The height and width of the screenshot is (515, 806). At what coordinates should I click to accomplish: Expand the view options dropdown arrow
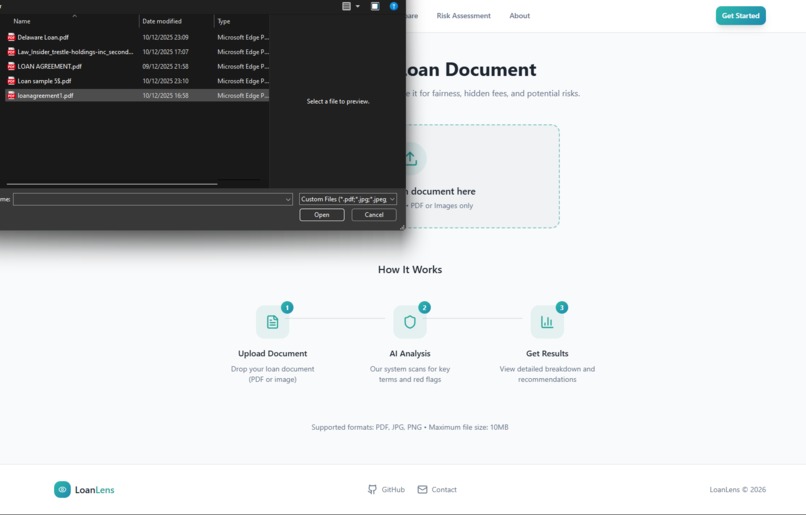point(358,6)
